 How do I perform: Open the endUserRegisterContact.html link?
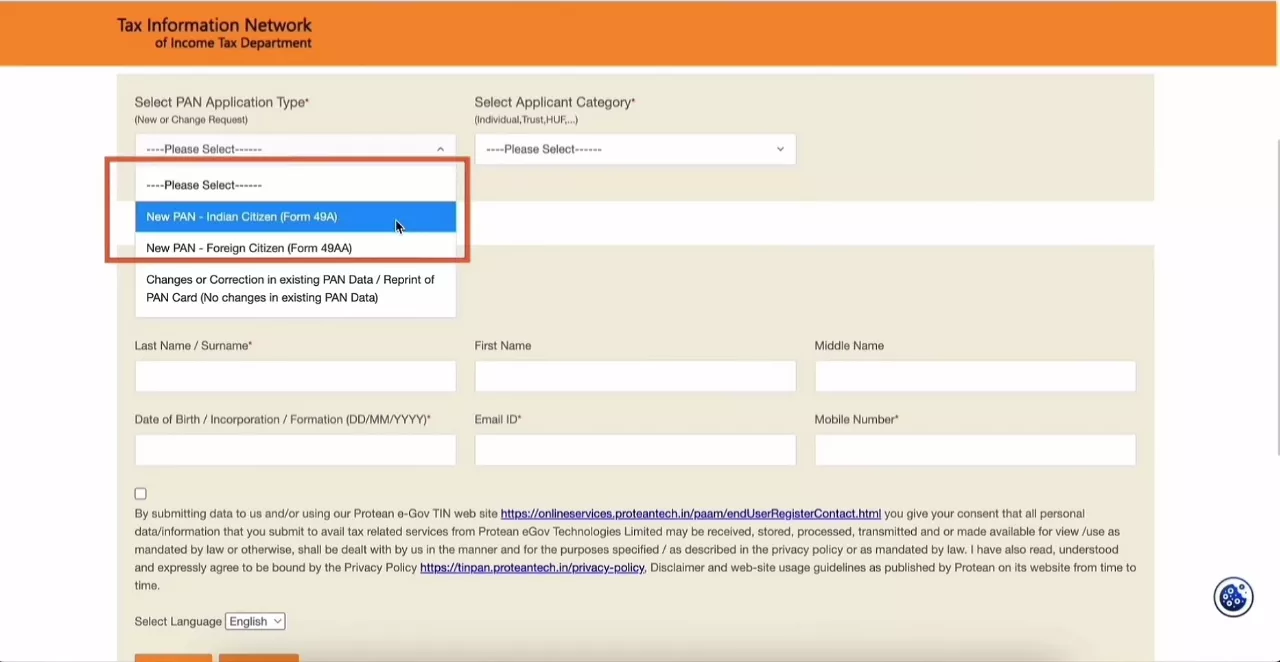(x=690, y=513)
